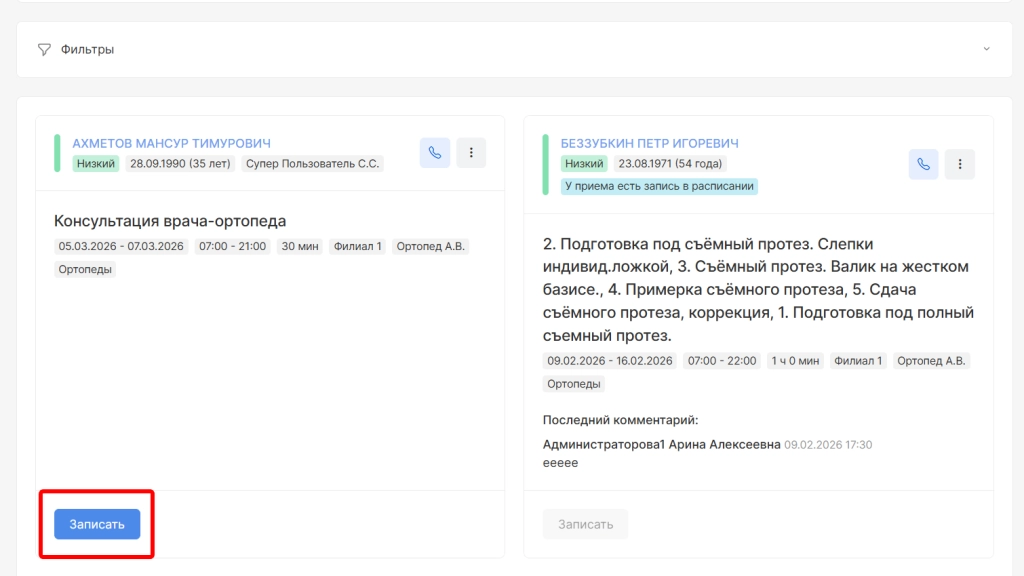
Task: Open three-dot menu on Ахметов card
Action: (471, 153)
